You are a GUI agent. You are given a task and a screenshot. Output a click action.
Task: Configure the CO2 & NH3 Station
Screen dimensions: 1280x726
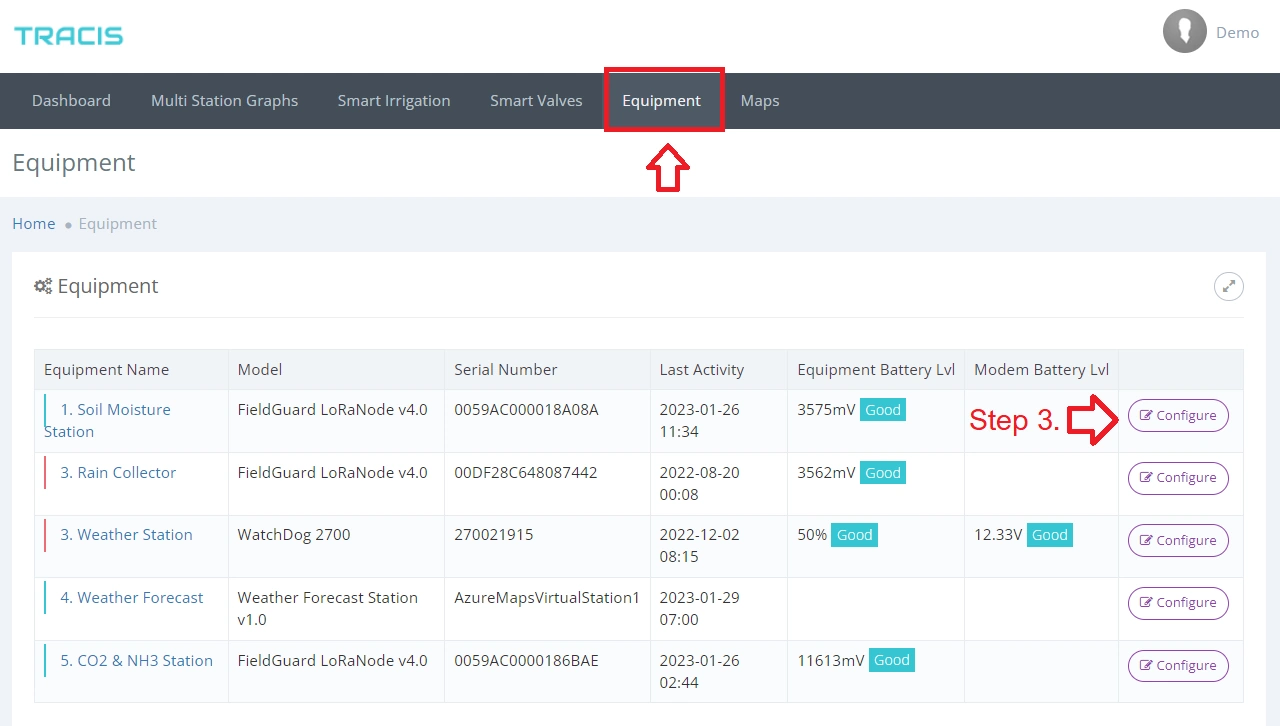click(x=1178, y=666)
